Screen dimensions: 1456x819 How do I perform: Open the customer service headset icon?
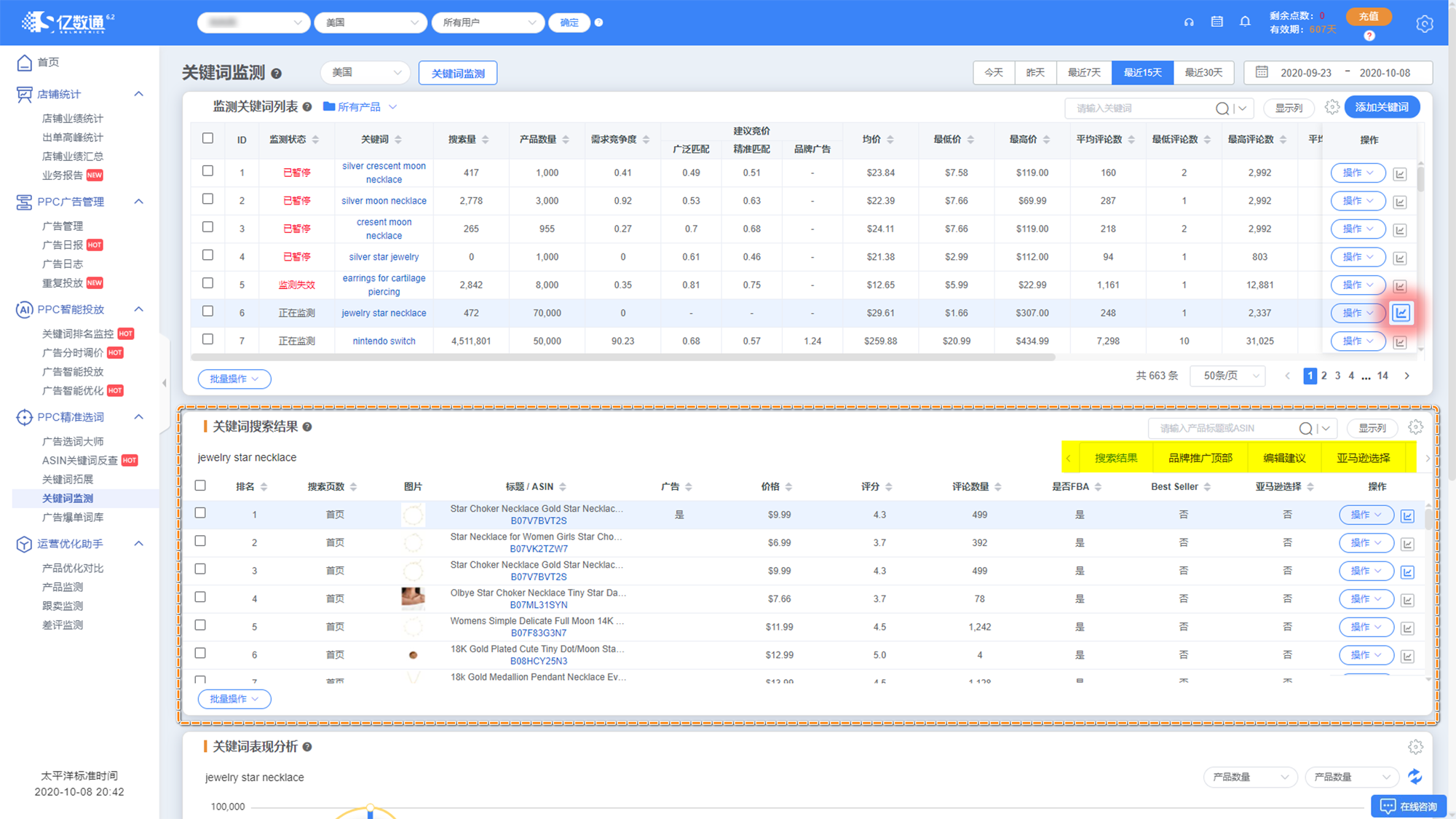pyautogui.click(x=1189, y=22)
